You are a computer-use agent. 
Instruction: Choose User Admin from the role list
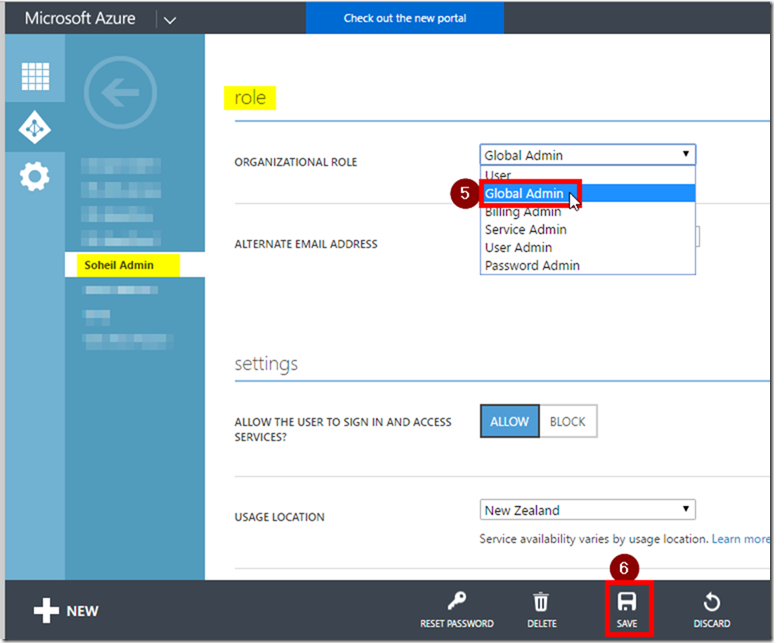587,247
